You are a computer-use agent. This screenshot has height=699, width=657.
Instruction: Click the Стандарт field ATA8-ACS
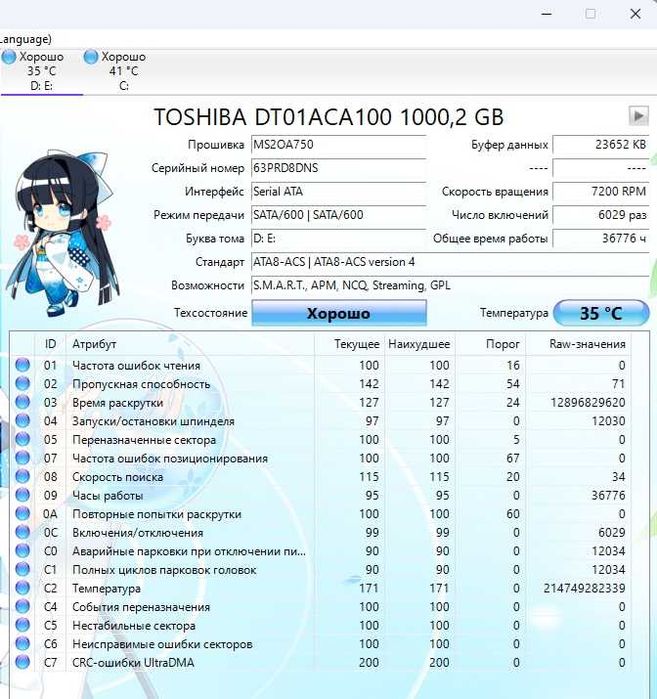click(x=450, y=262)
